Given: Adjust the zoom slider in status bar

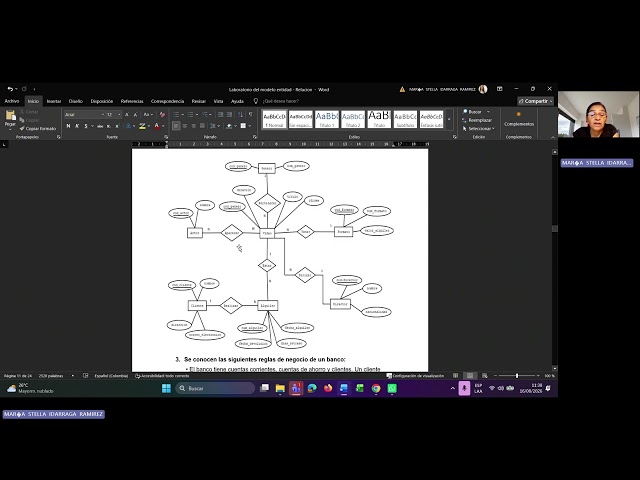Looking at the screenshot, I should [x=517, y=376].
